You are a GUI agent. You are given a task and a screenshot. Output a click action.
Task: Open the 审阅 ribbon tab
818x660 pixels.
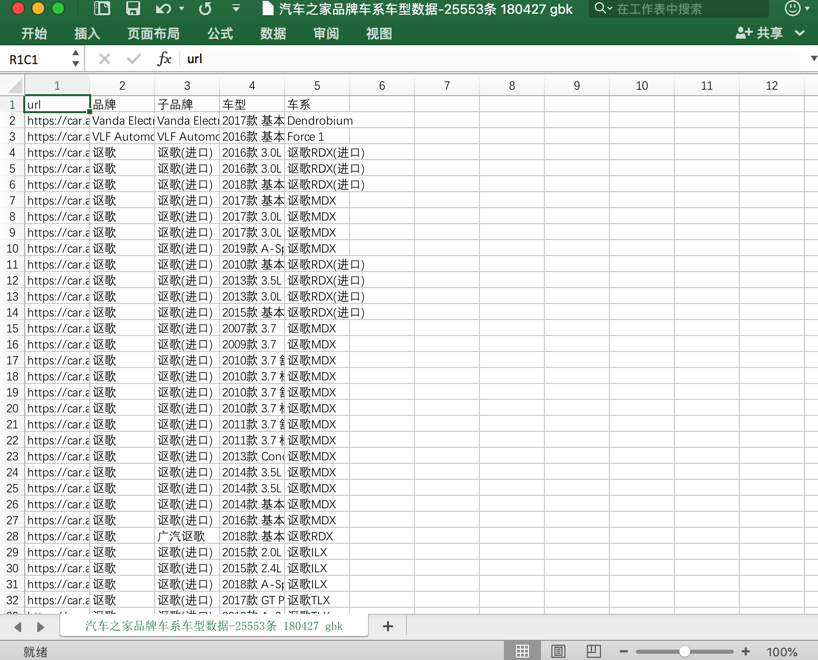pos(326,33)
